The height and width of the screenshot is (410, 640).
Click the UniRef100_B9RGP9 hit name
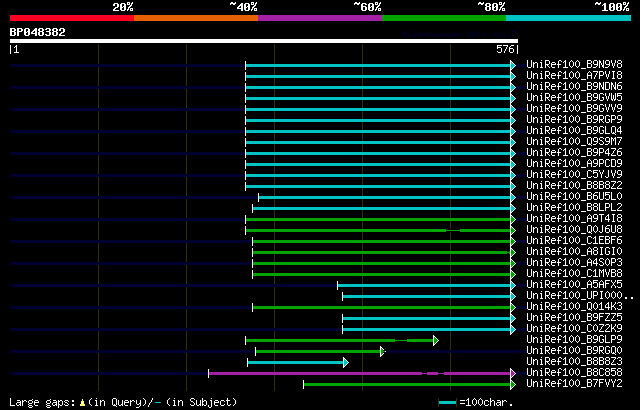click(574, 120)
